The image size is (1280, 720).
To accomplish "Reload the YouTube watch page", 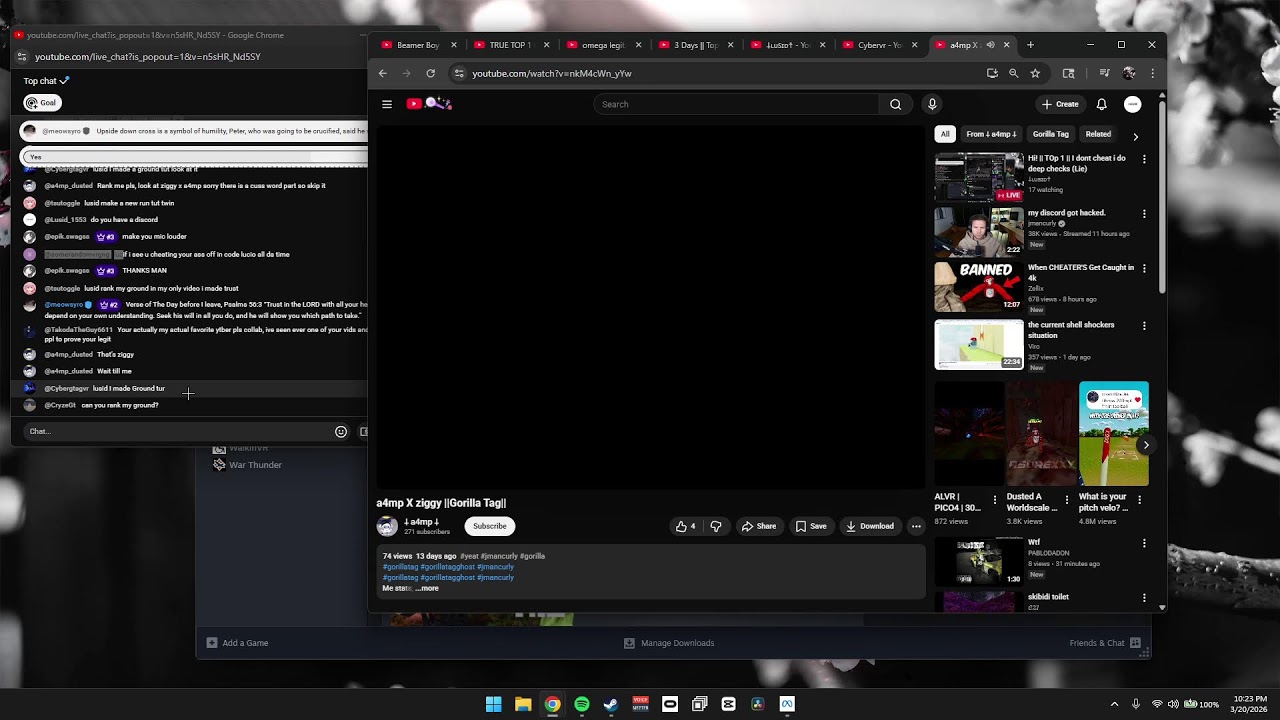I will tap(430, 73).
